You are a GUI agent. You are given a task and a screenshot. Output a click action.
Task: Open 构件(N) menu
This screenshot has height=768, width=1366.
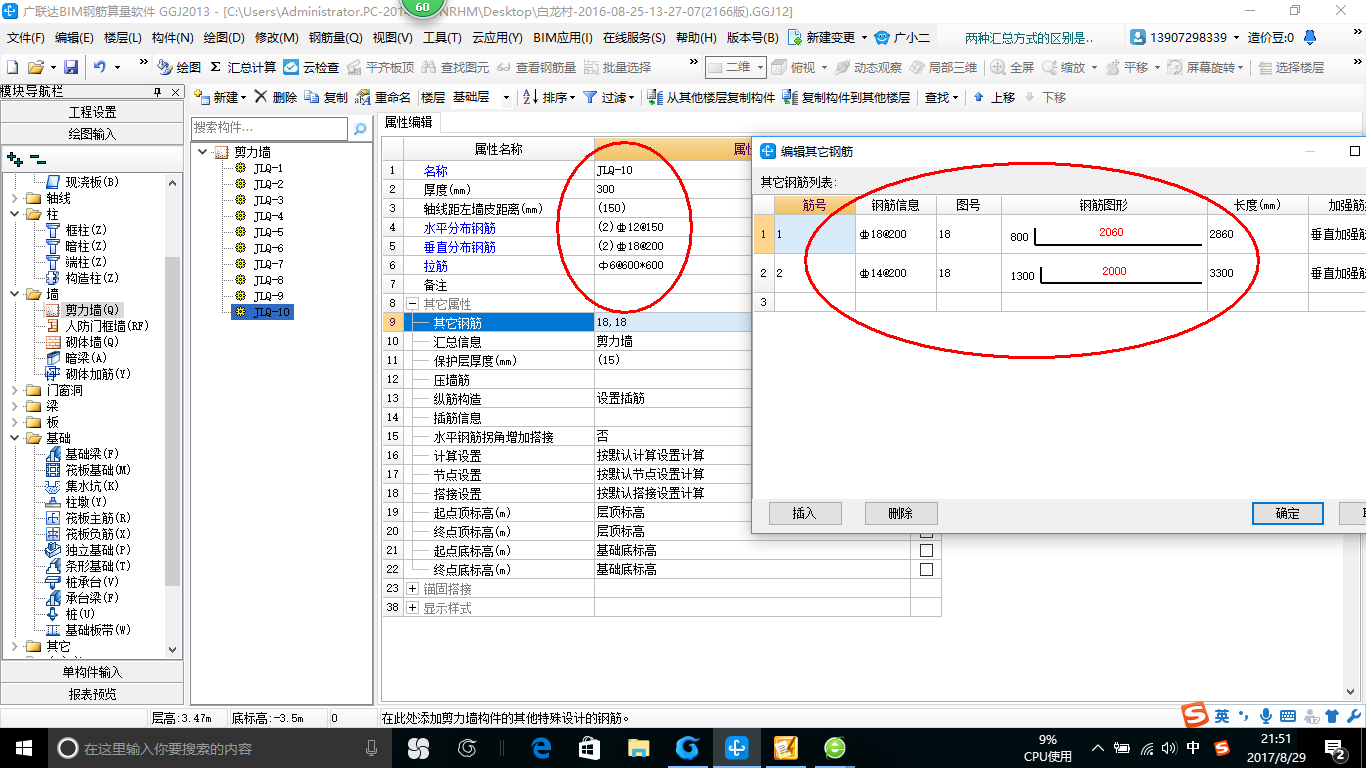[172, 37]
